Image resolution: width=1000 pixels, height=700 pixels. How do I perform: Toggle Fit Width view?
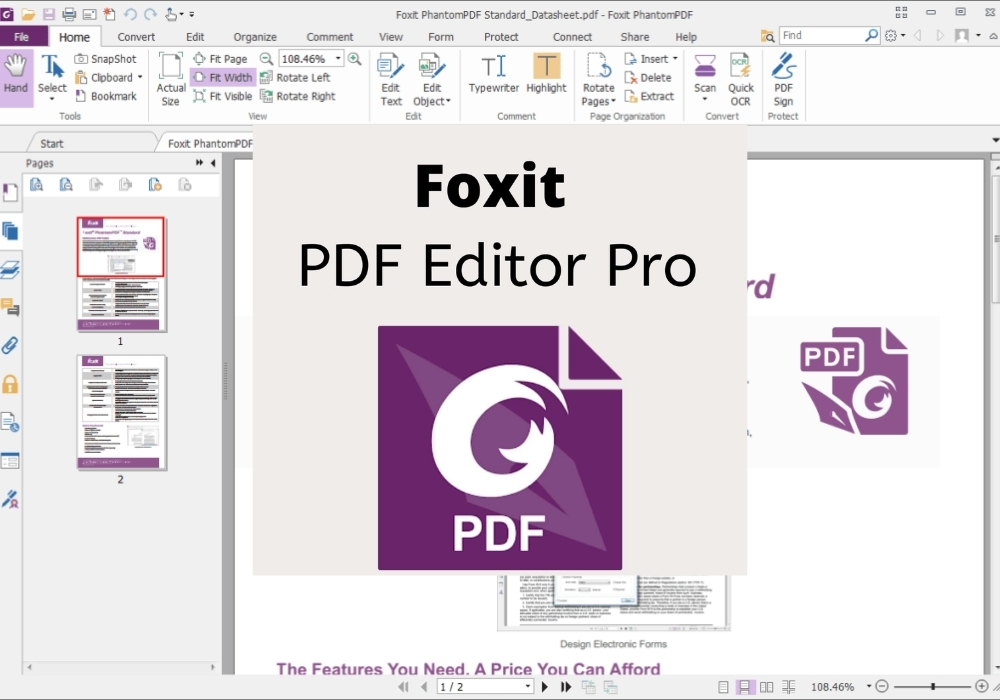pos(223,77)
